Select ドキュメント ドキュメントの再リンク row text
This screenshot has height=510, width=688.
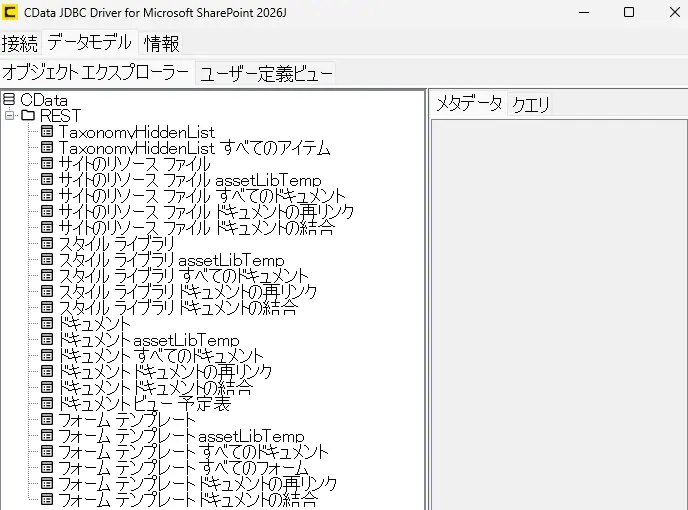(165, 372)
